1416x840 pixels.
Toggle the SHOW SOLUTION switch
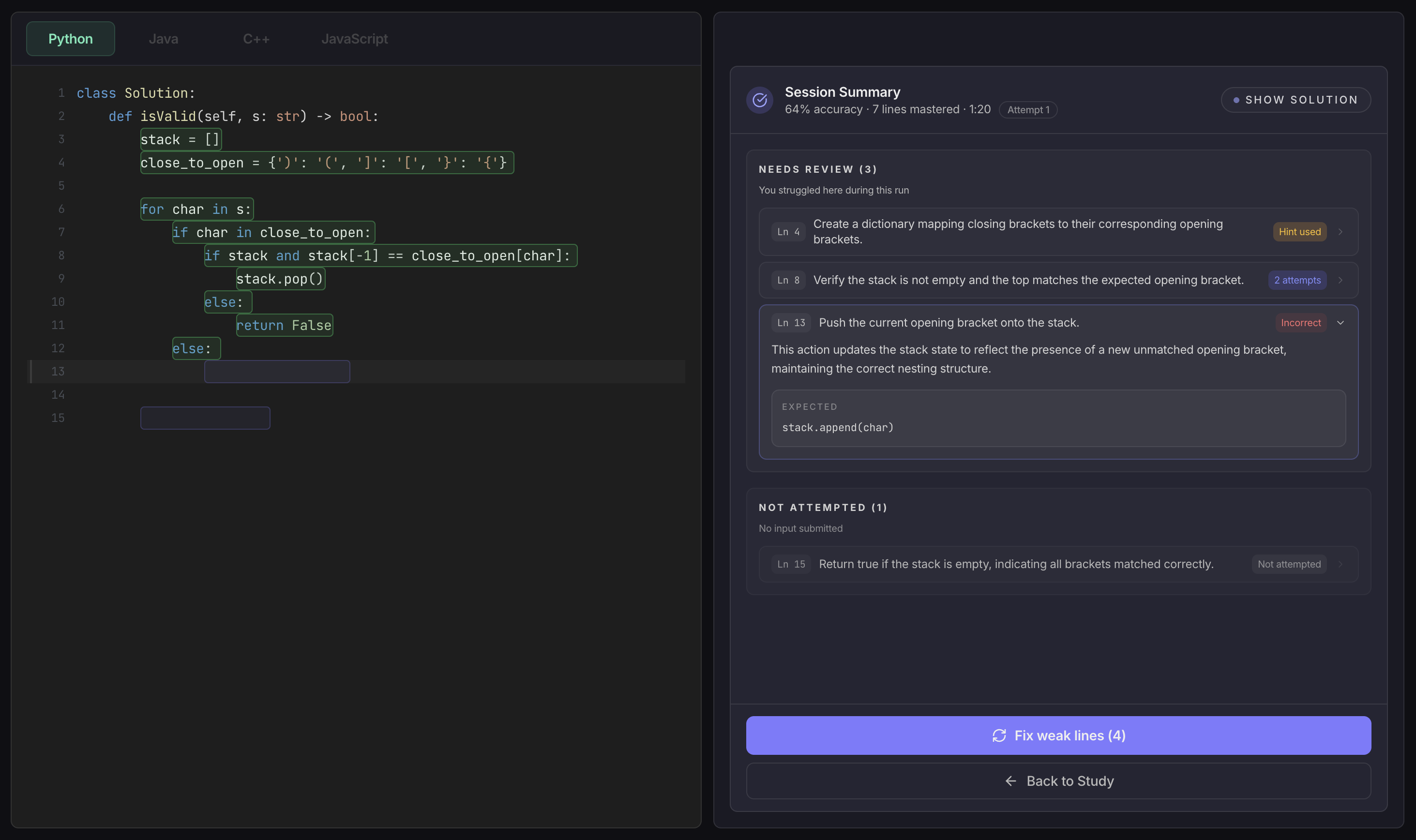[x=1295, y=100]
